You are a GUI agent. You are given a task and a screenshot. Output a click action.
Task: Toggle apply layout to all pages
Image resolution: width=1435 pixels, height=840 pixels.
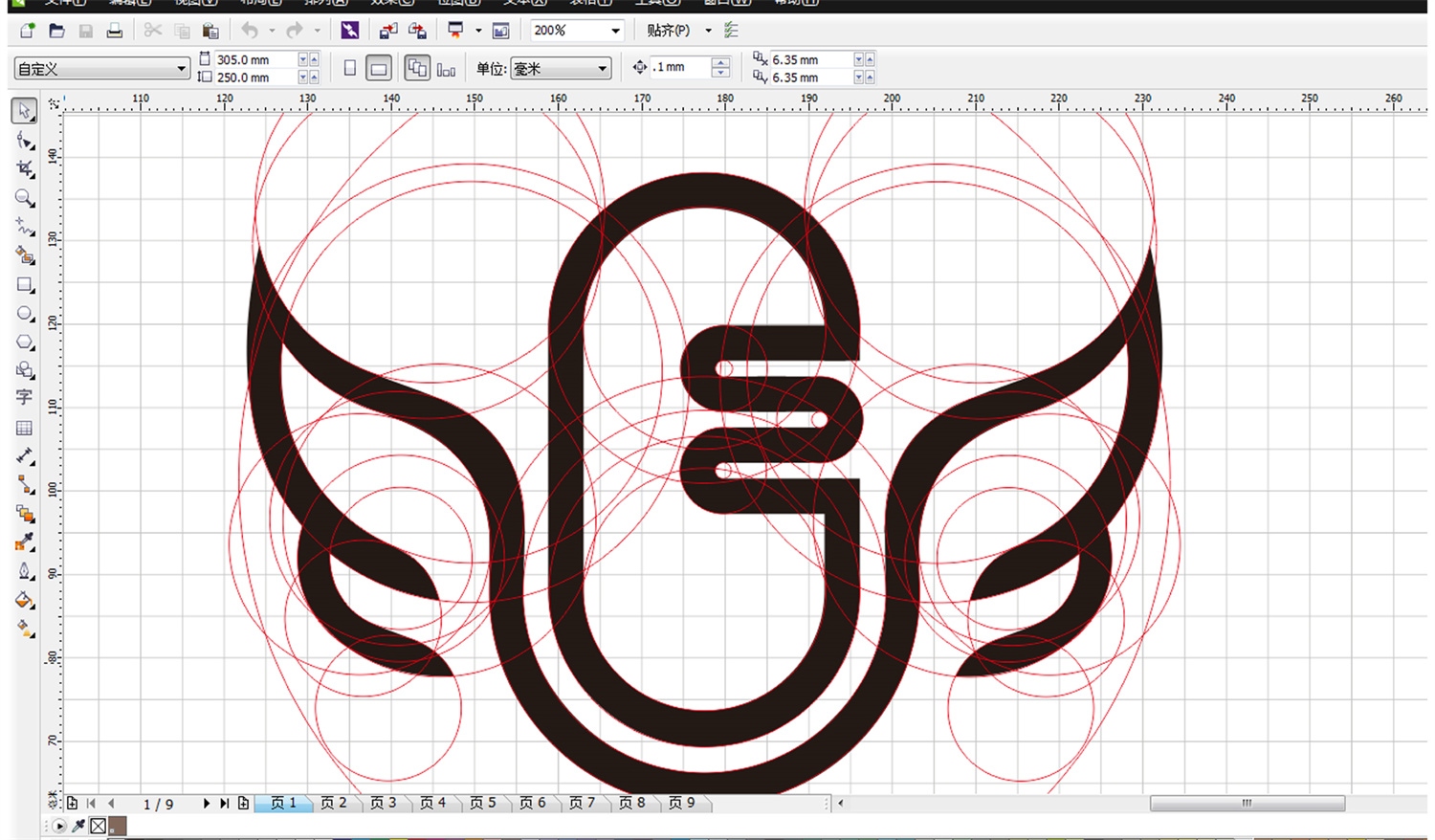click(417, 68)
